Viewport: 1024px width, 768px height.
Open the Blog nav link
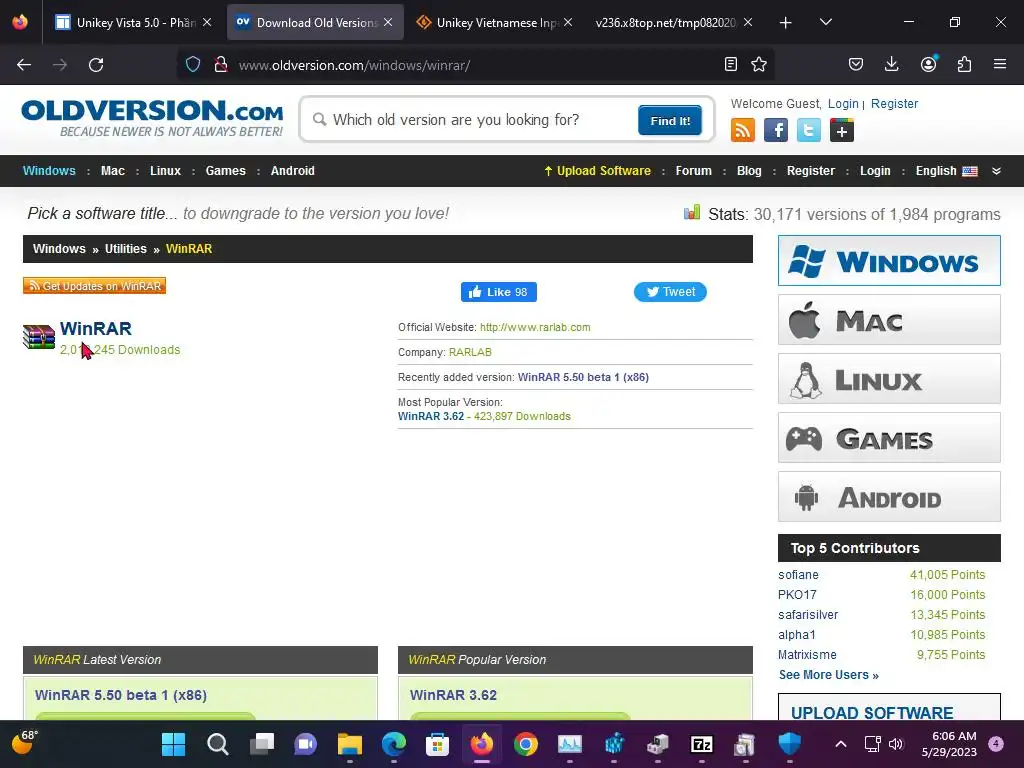(749, 171)
